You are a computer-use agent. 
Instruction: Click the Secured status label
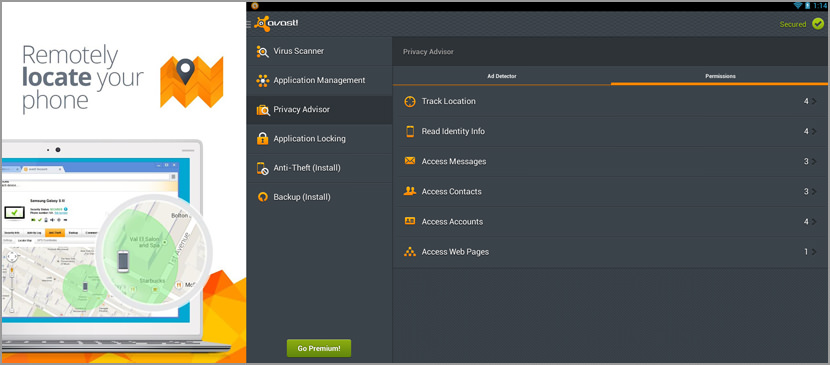pyautogui.click(x=792, y=24)
